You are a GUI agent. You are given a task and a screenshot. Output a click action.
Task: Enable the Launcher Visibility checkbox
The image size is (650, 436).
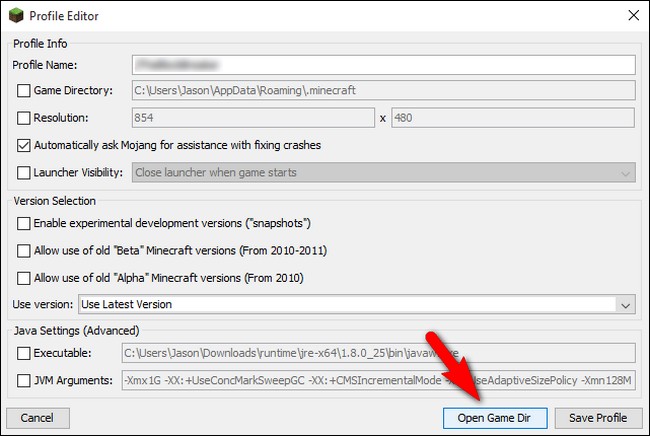click(x=24, y=172)
